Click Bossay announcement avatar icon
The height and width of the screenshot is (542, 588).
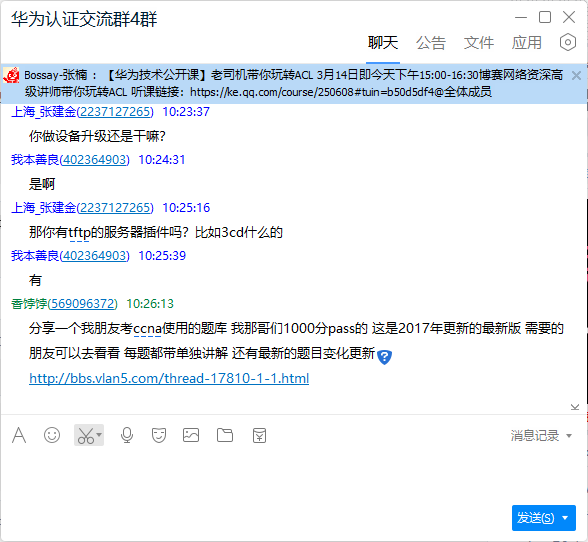click(x=11, y=75)
